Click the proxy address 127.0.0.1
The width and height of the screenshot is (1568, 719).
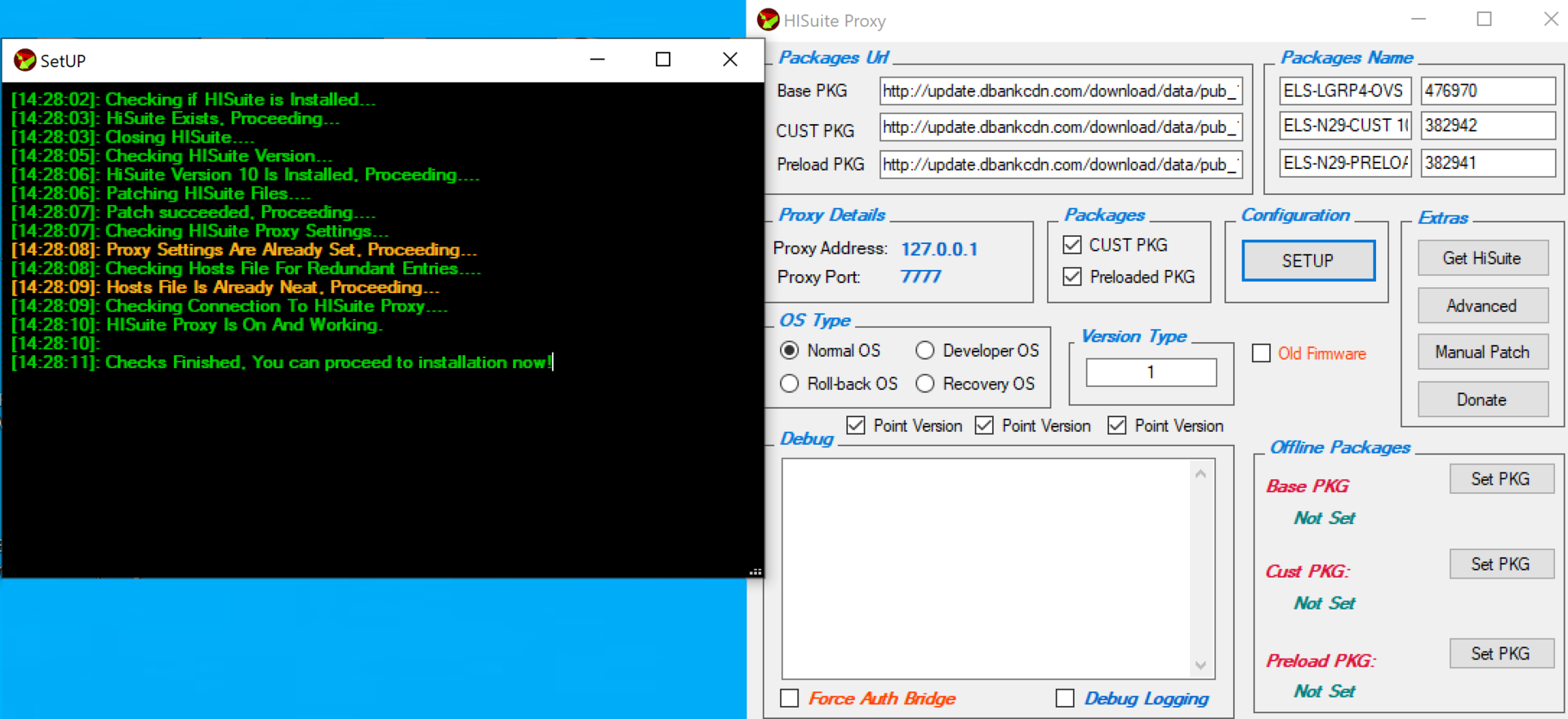coord(939,249)
